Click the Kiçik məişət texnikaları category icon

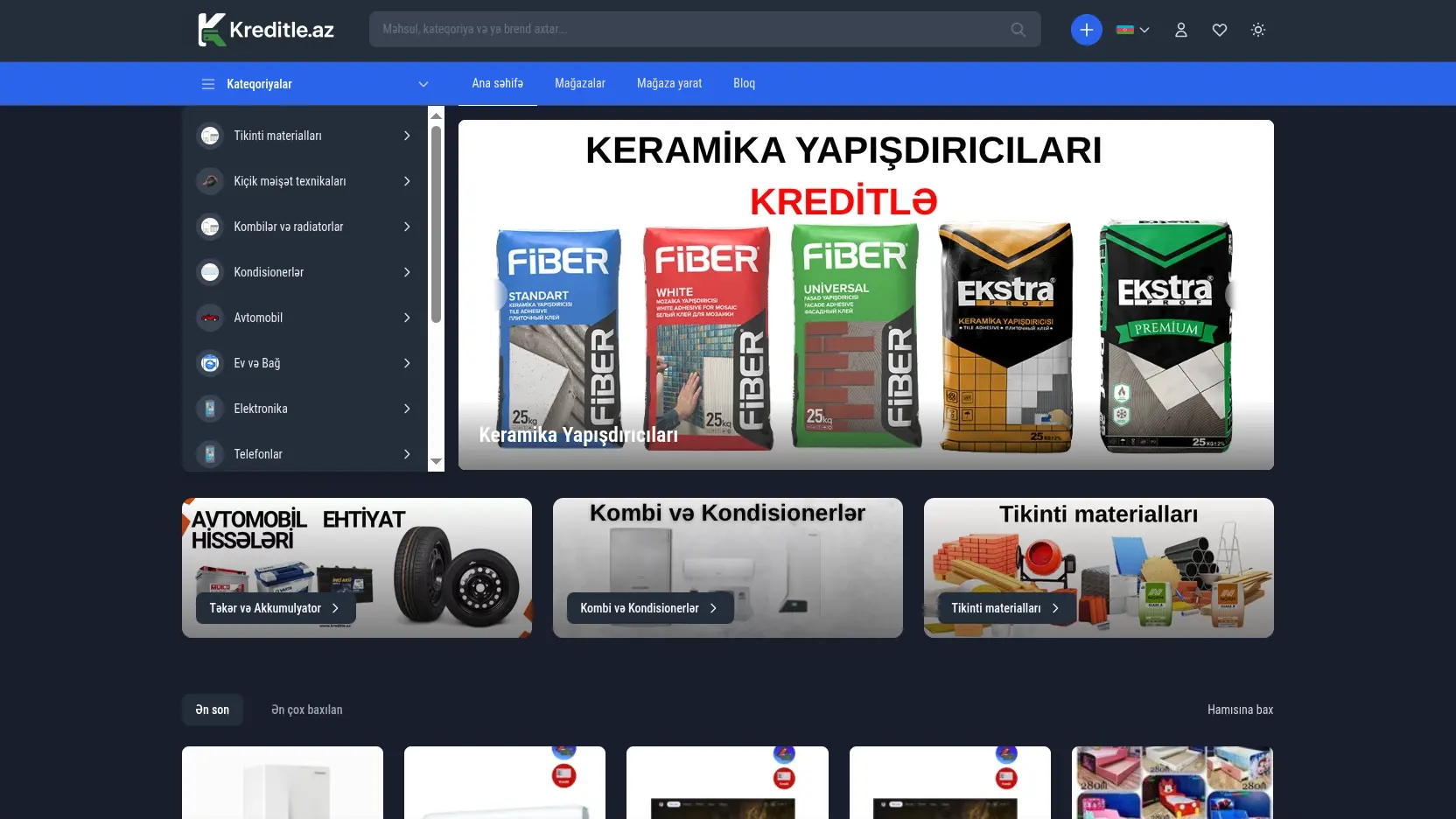(210, 181)
